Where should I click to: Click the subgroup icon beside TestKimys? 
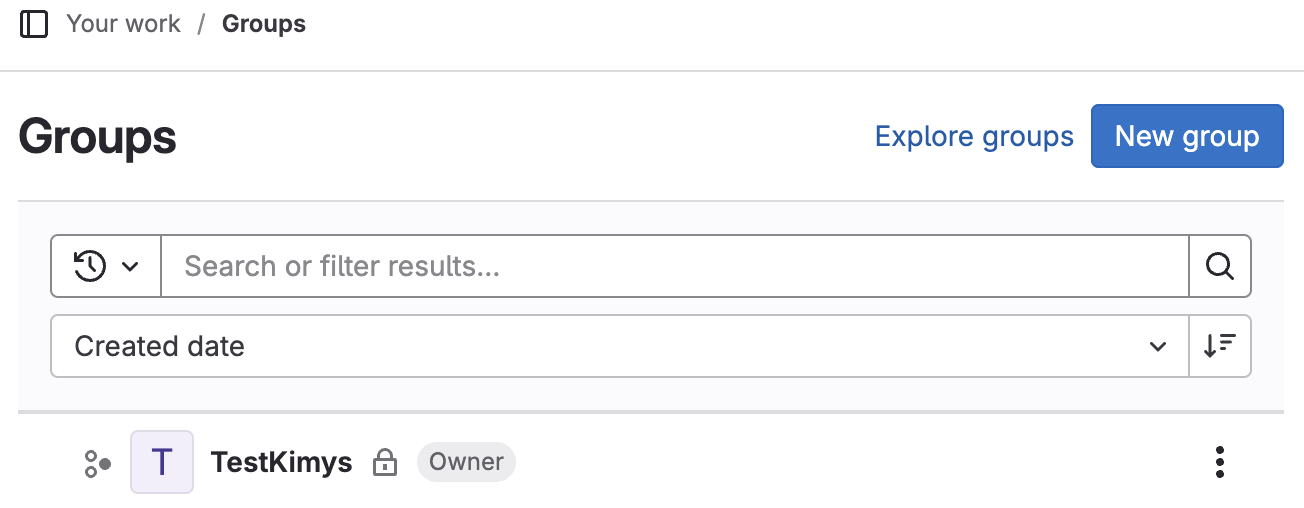click(x=97, y=463)
